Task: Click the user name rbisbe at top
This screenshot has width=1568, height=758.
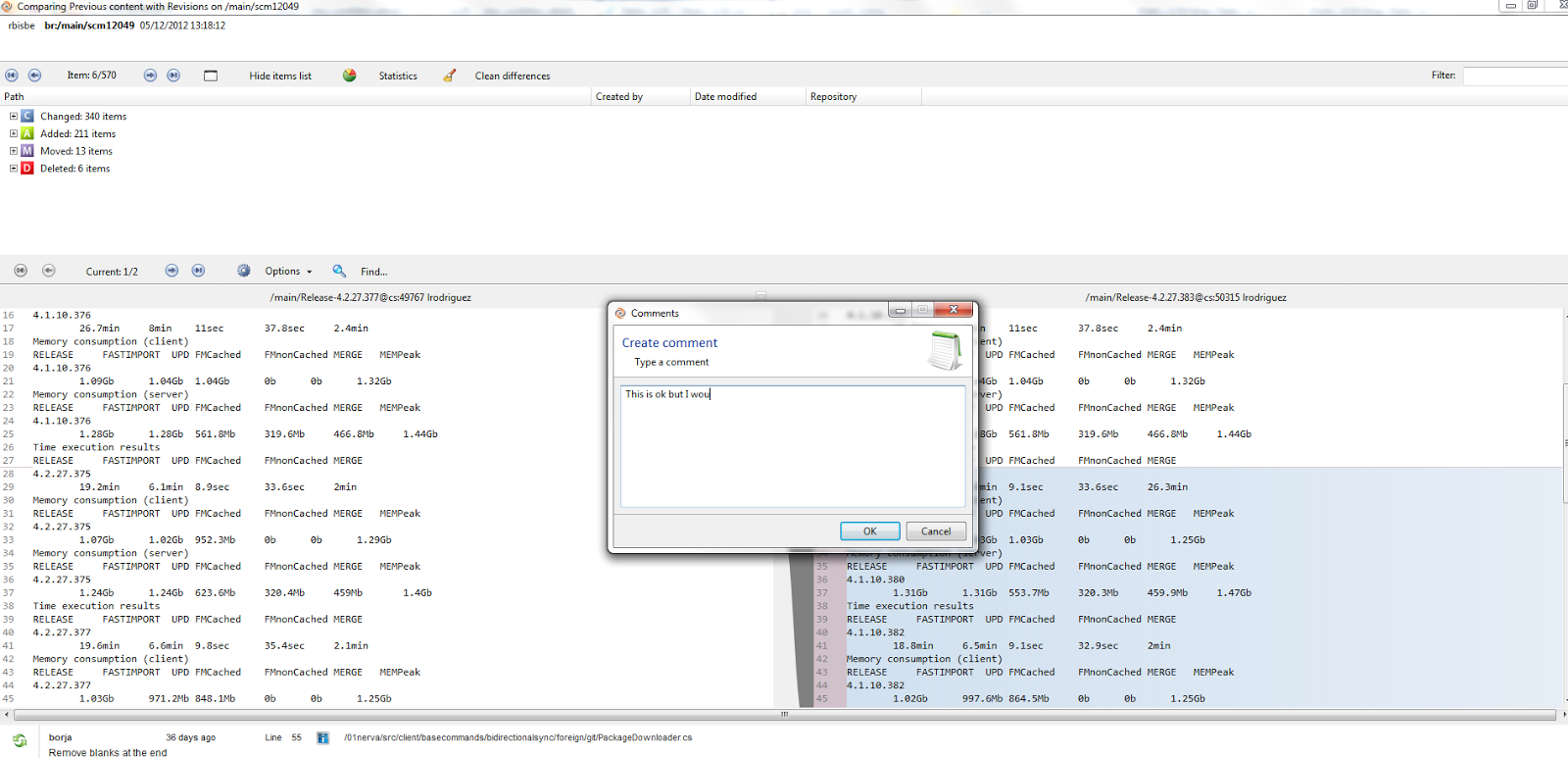Action: click(22, 25)
